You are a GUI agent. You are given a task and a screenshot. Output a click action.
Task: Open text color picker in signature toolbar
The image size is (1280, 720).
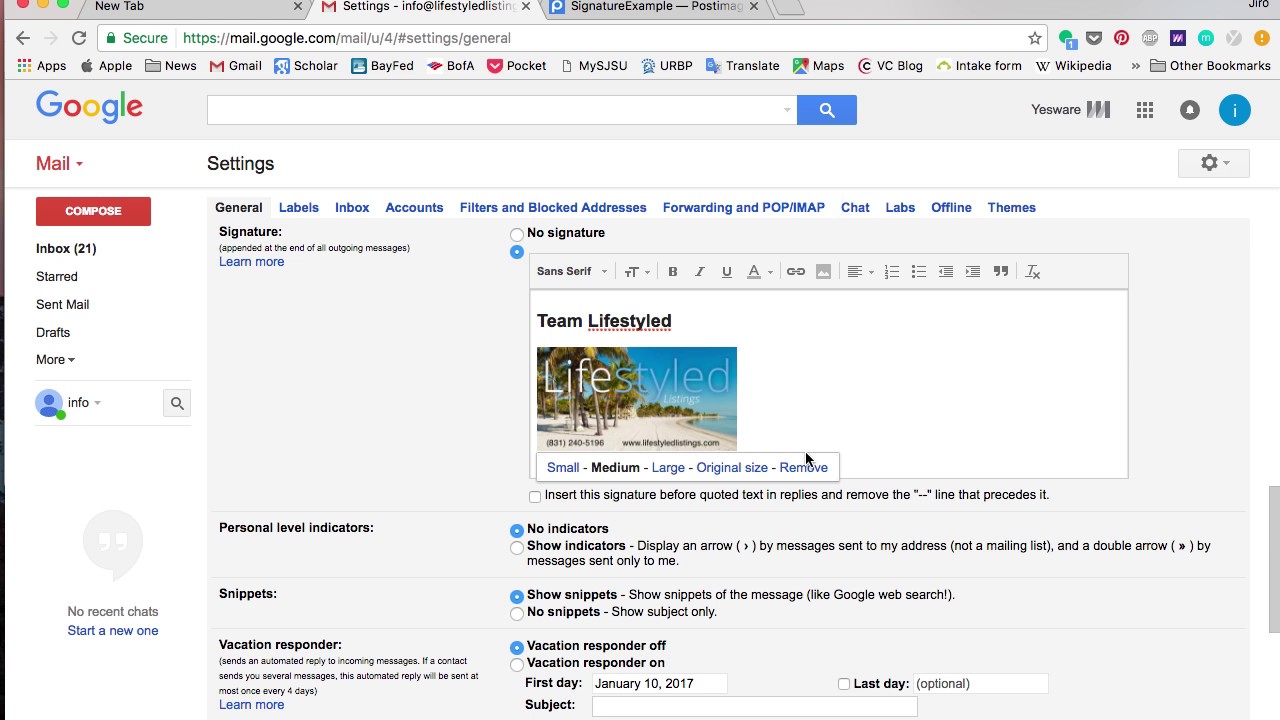[760, 272]
